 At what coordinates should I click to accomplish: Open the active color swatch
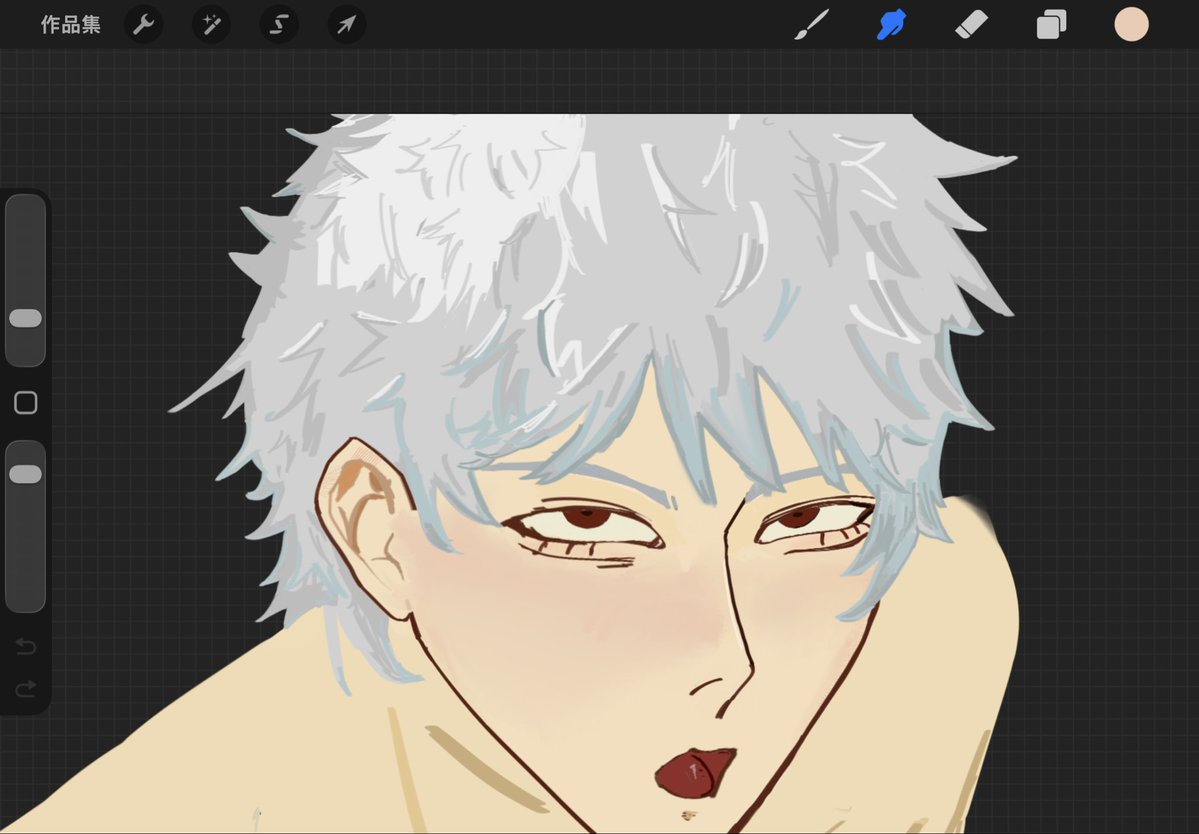point(1131,24)
